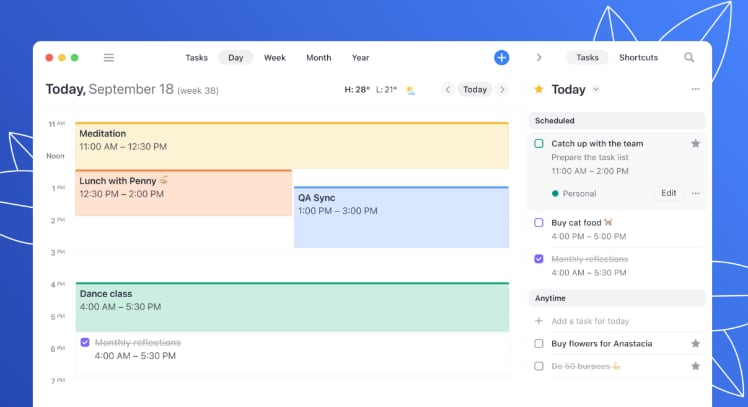
Task: Switch to the Week view tab
Action: pos(275,58)
